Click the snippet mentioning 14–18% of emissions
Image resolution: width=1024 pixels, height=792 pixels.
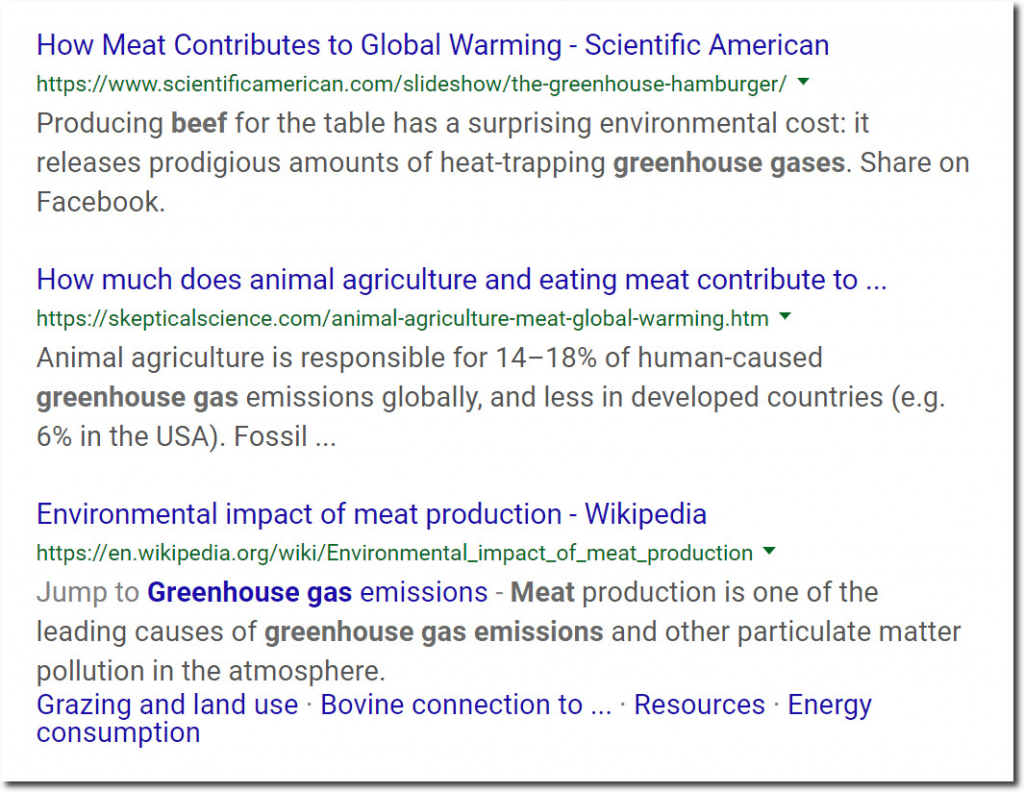tap(490, 397)
